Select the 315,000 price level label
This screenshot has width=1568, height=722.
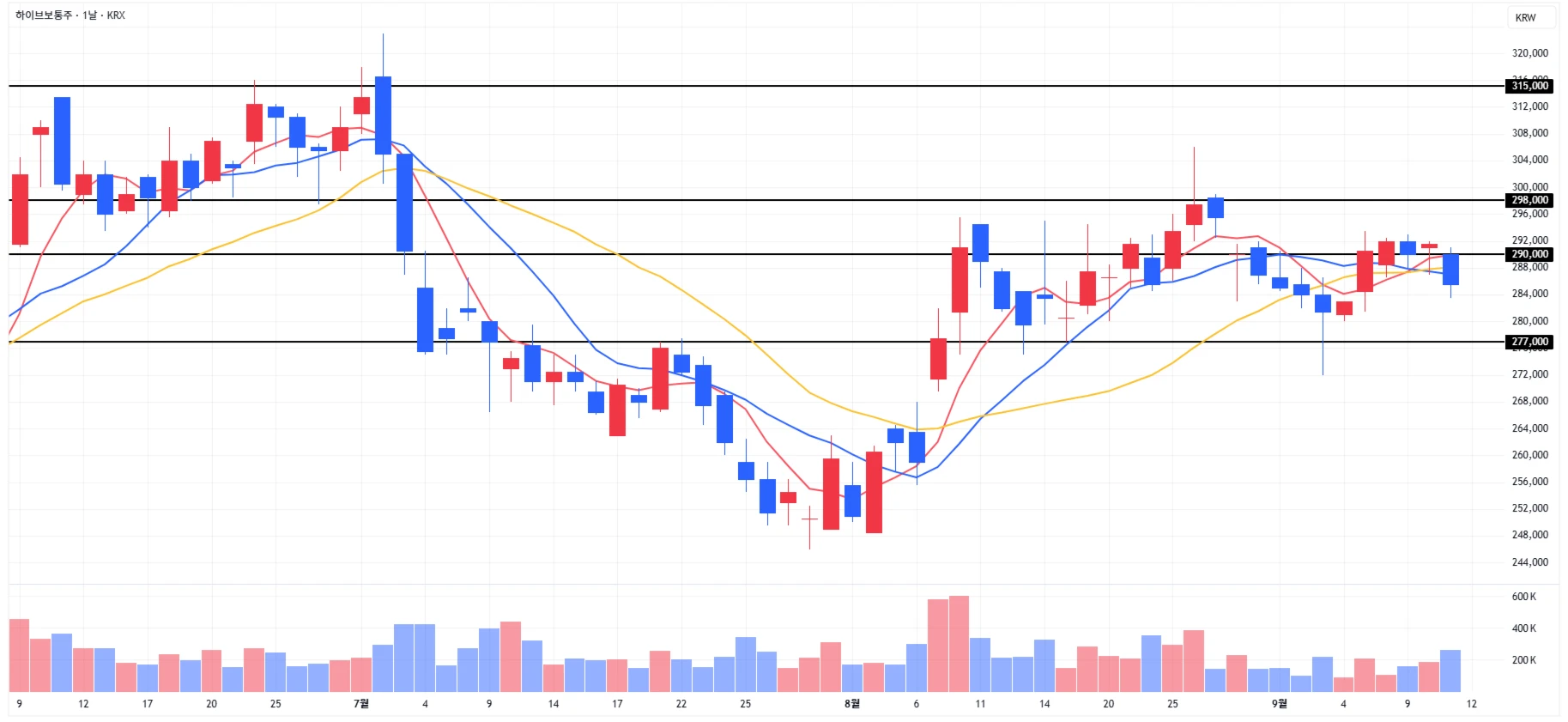[x=1529, y=86]
